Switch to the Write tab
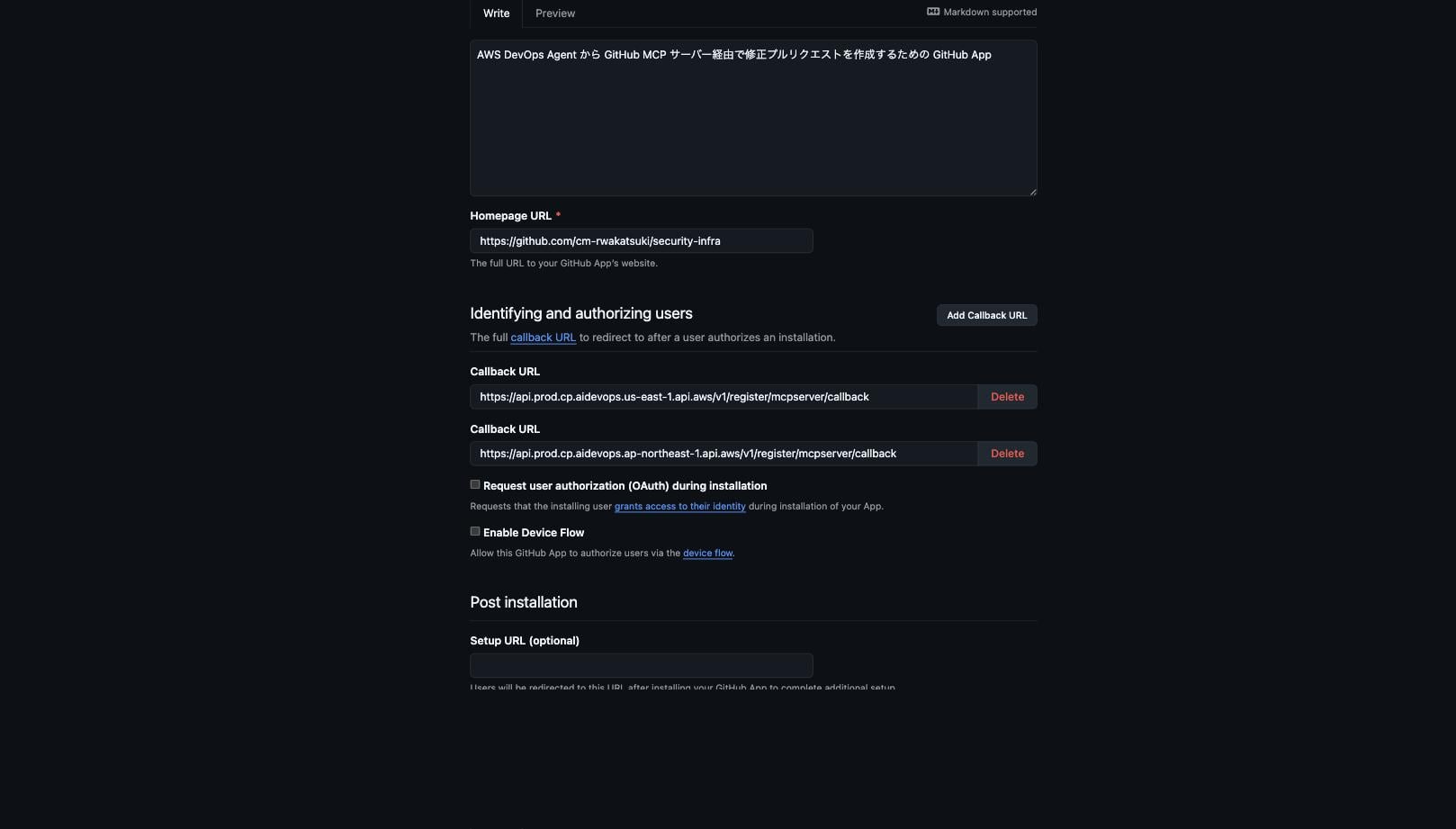This screenshot has height=829, width=1456. pos(496,14)
